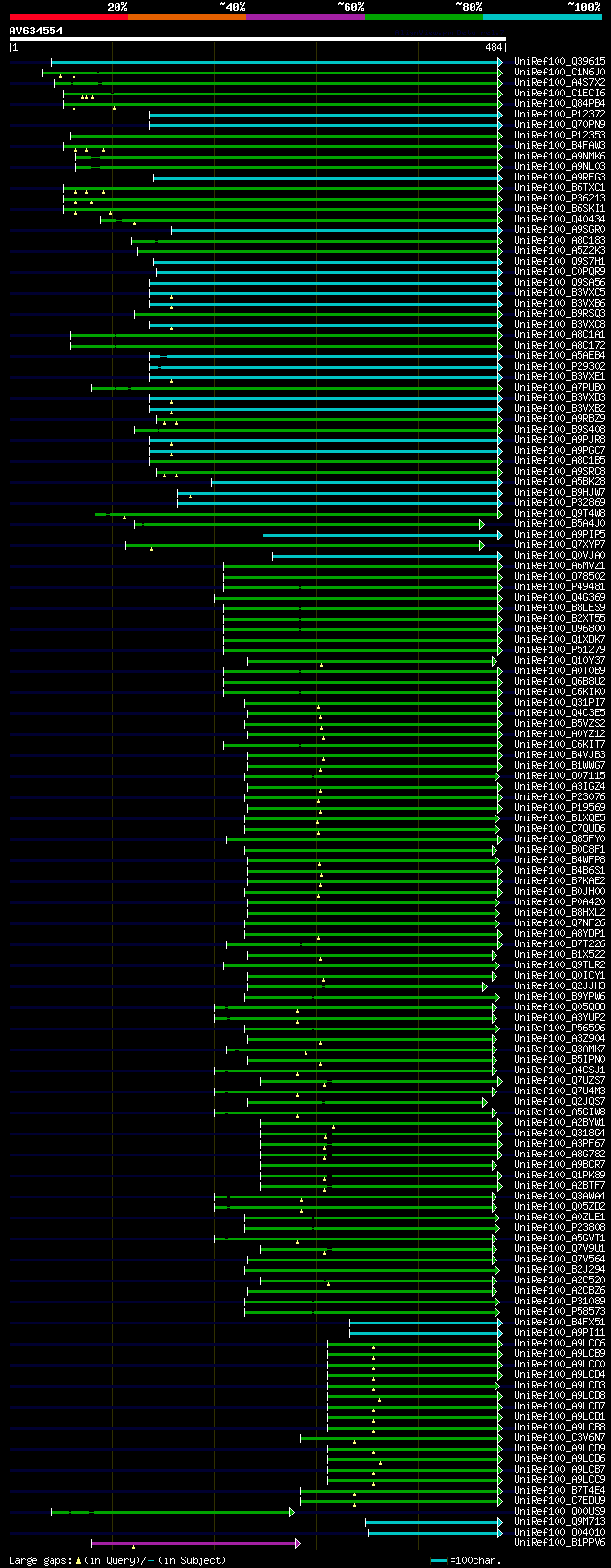
Task: Open the UniRef100_Q10Y37 hit label
Action: (559, 660)
